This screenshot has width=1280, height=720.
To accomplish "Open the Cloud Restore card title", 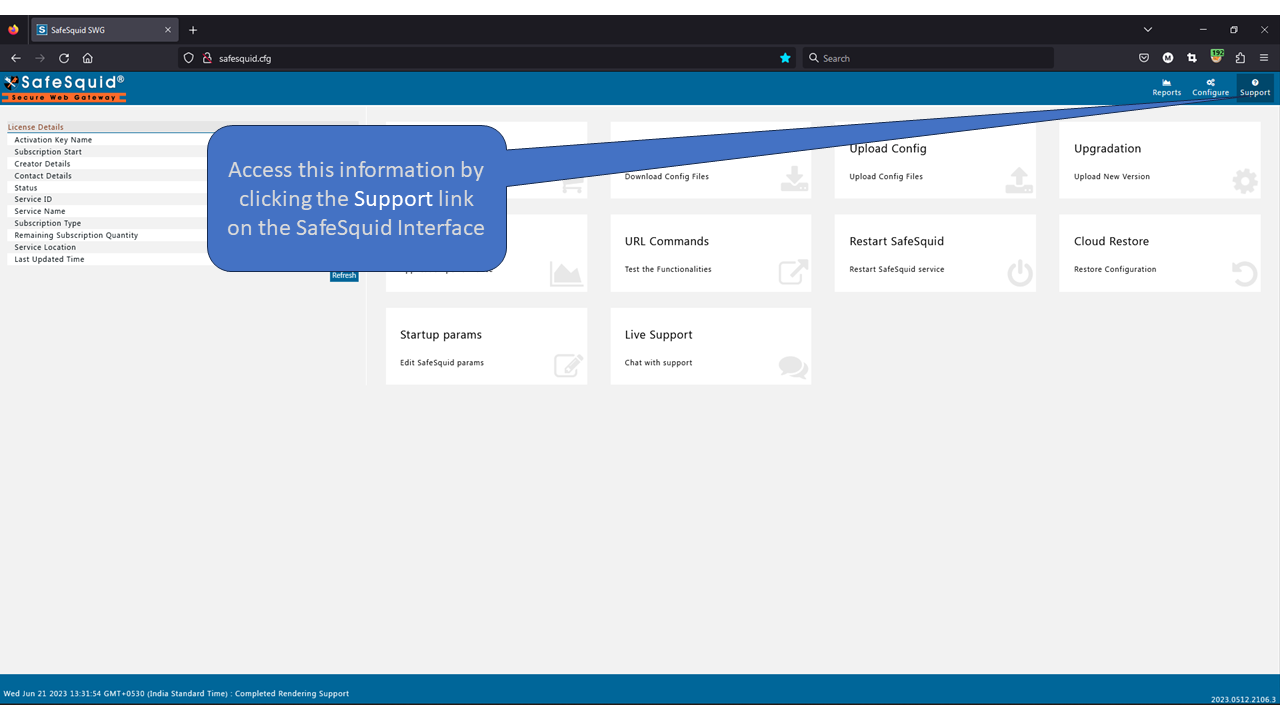I will click(x=1111, y=241).
